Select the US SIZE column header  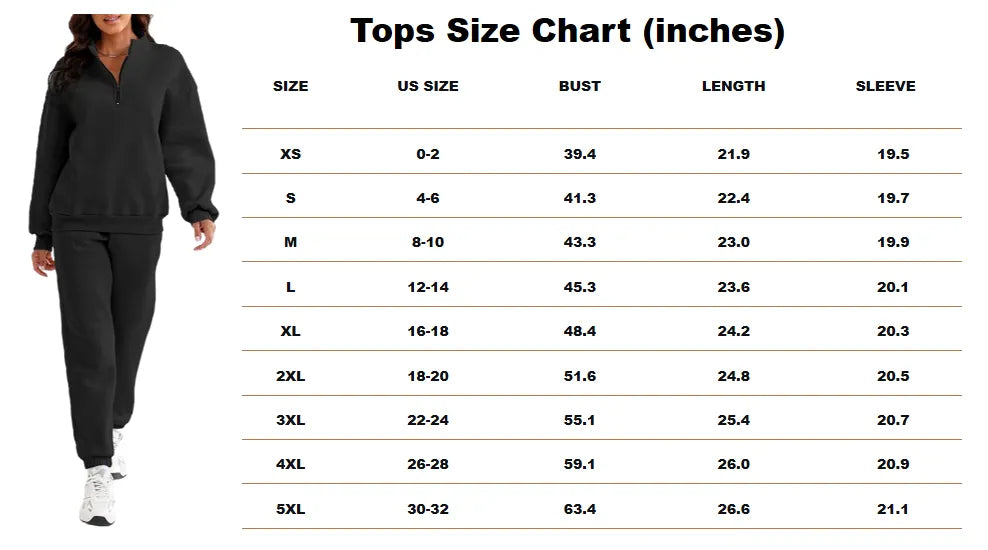pyautogui.click(x=428, y=86)
